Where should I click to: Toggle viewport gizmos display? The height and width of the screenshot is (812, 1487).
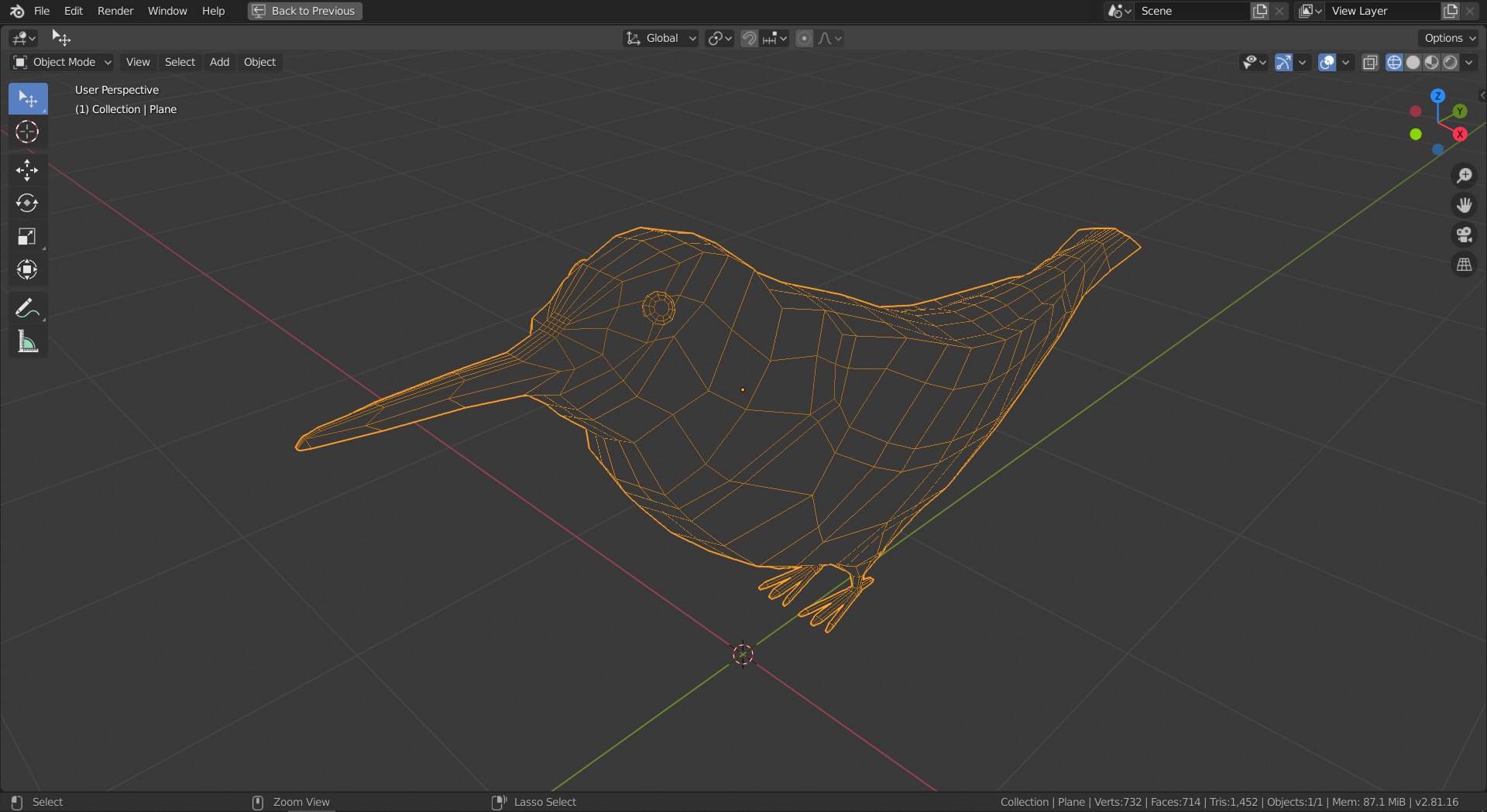click(1283, 62)
